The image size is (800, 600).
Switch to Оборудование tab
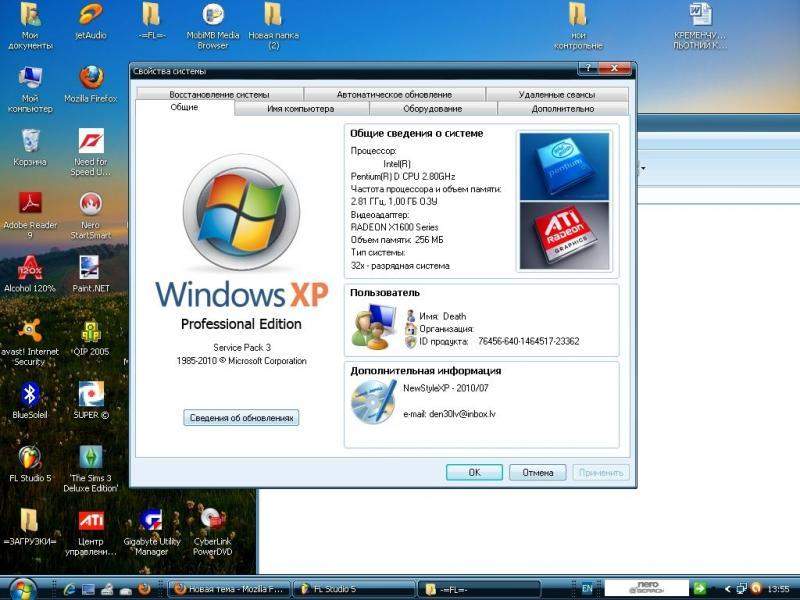click(432, 108)
